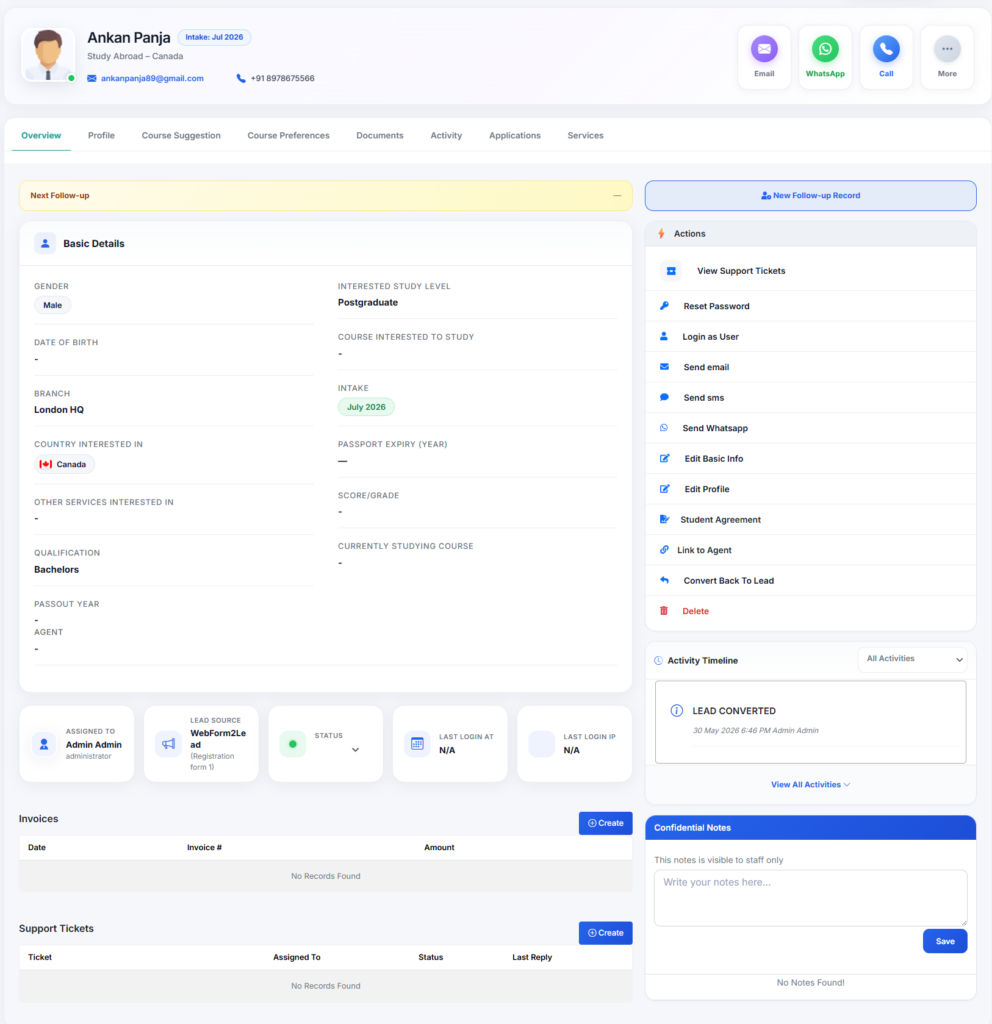Create a new invoice
The height and width of the screenshot is (1024, 992).
point(605,823)
